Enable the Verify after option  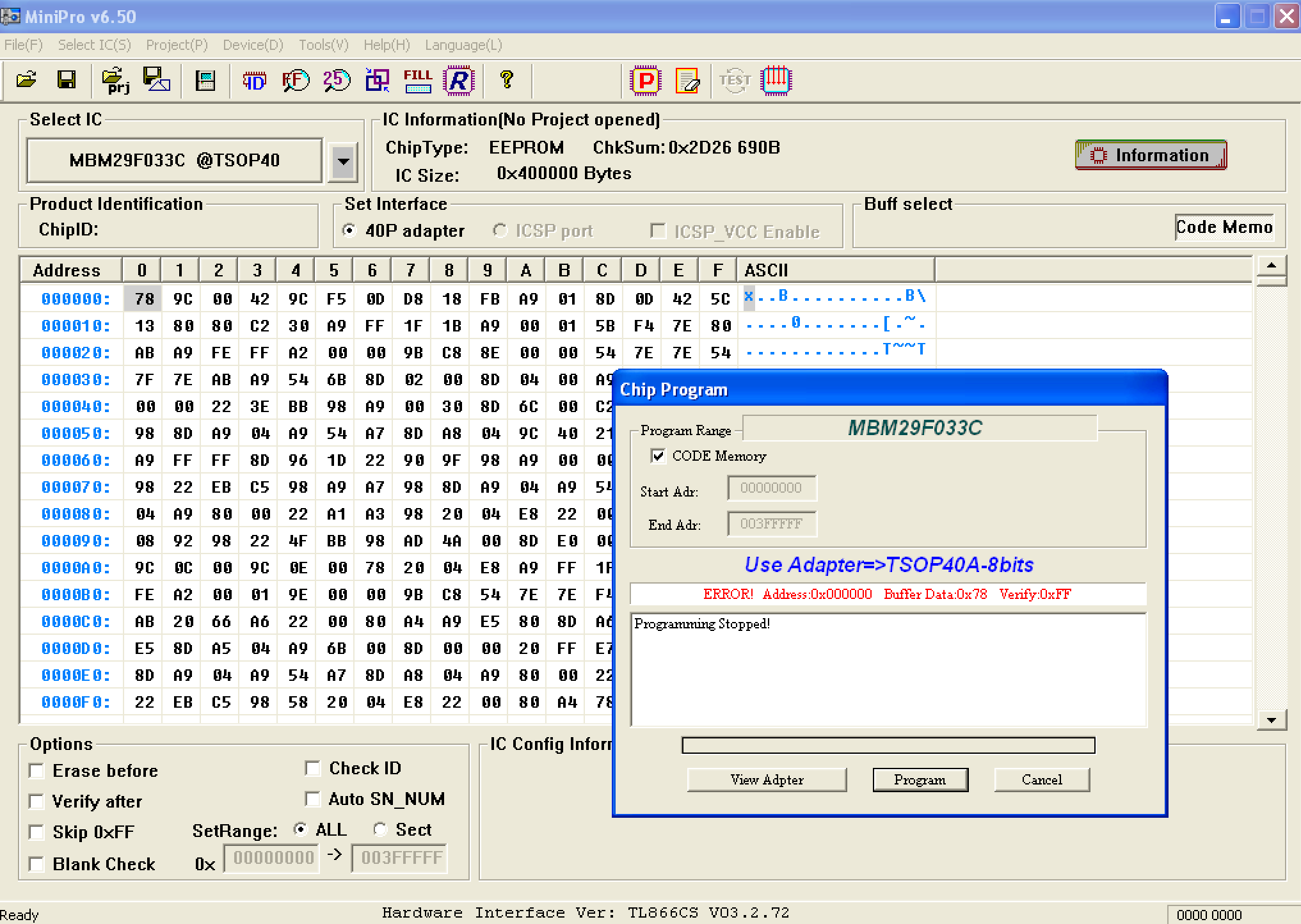tap(36, 802)
